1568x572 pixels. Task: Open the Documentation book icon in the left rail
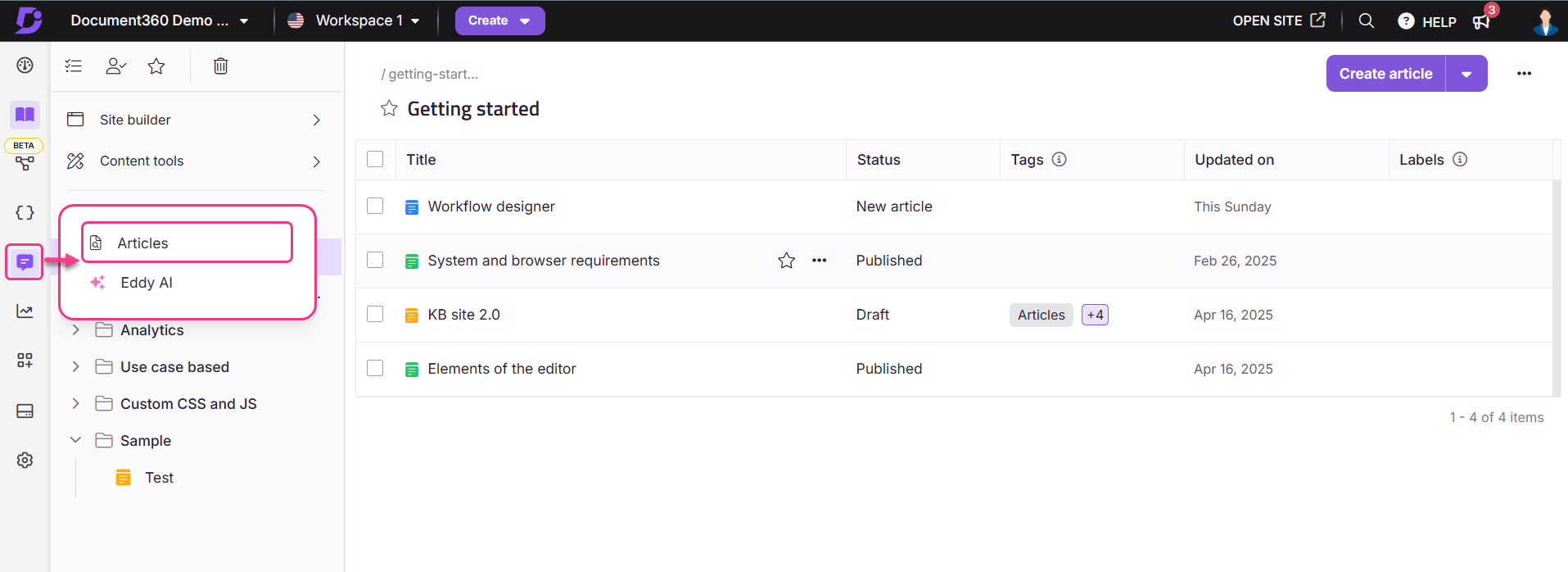pos(25,115)
